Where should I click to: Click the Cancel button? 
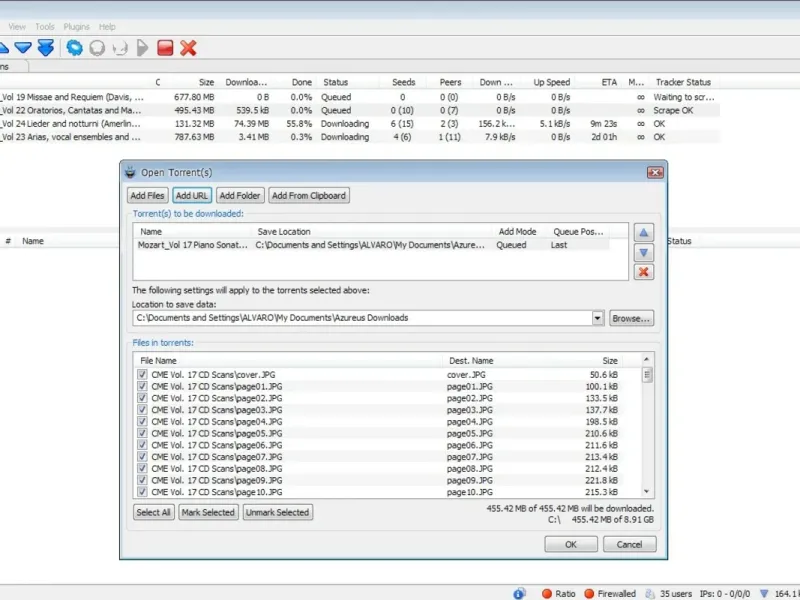coord(629,544)
